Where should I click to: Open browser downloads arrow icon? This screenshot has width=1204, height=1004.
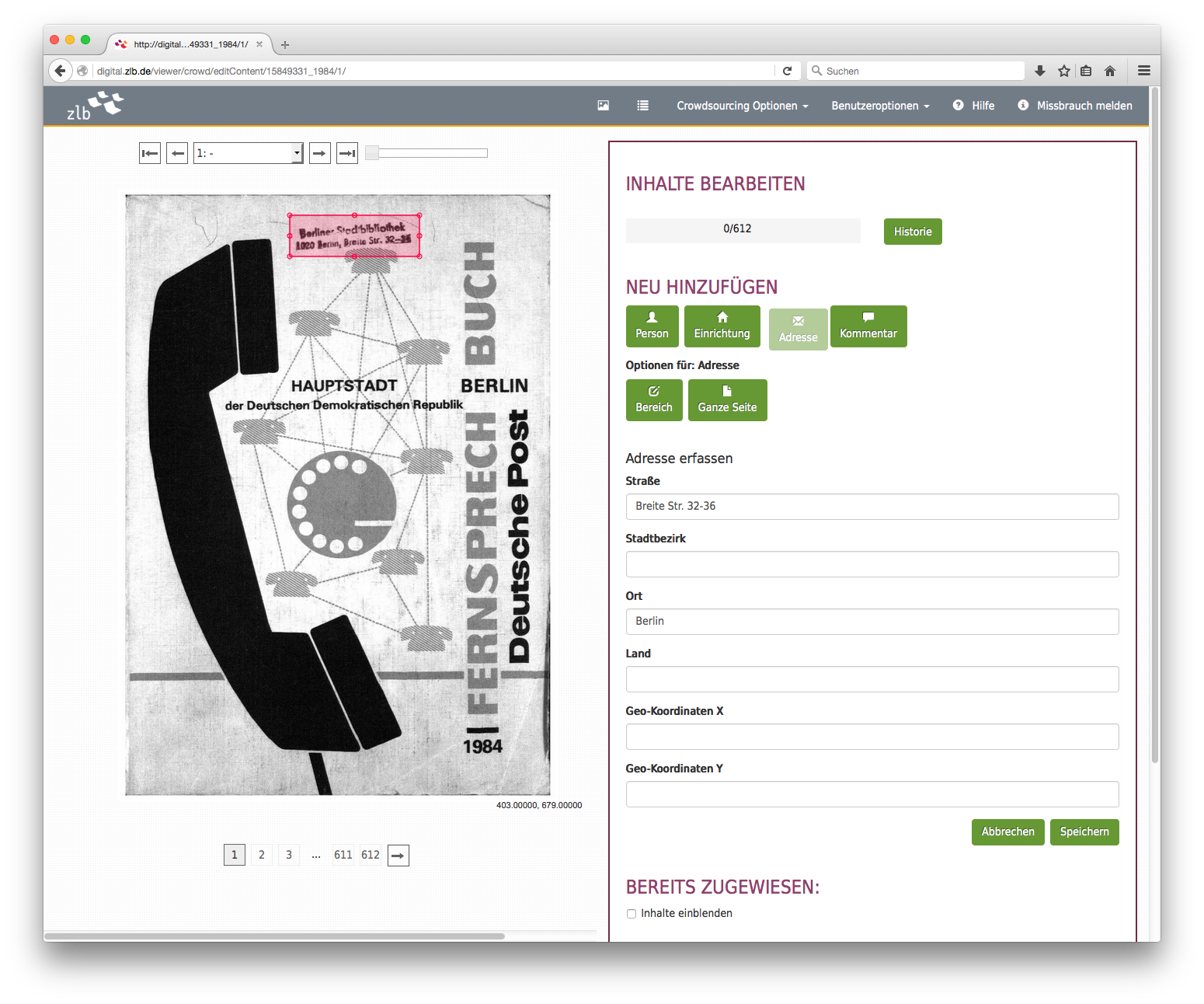1040,71
